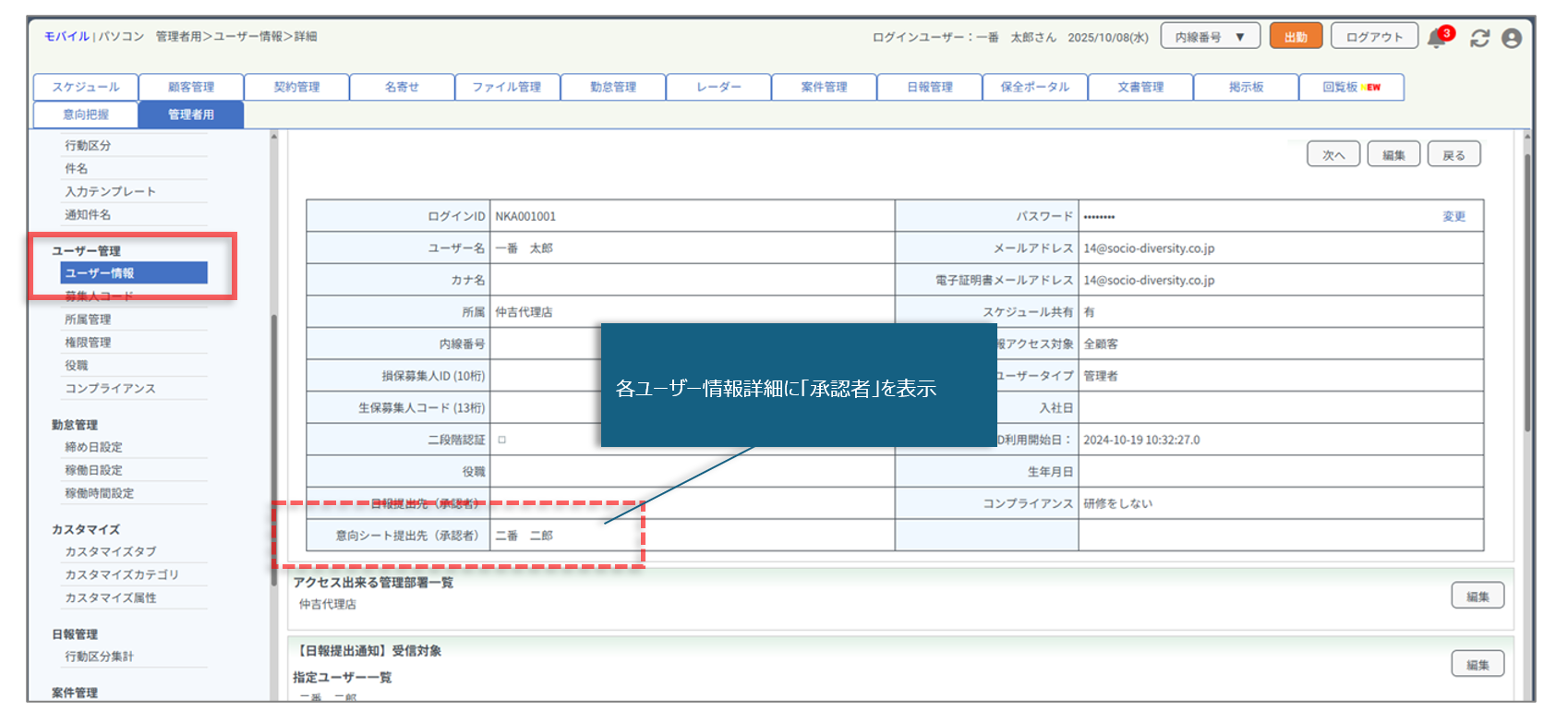The image size is (1568, 724).
Task: Click the ログアウト button
Action: tap(1374, 37)
